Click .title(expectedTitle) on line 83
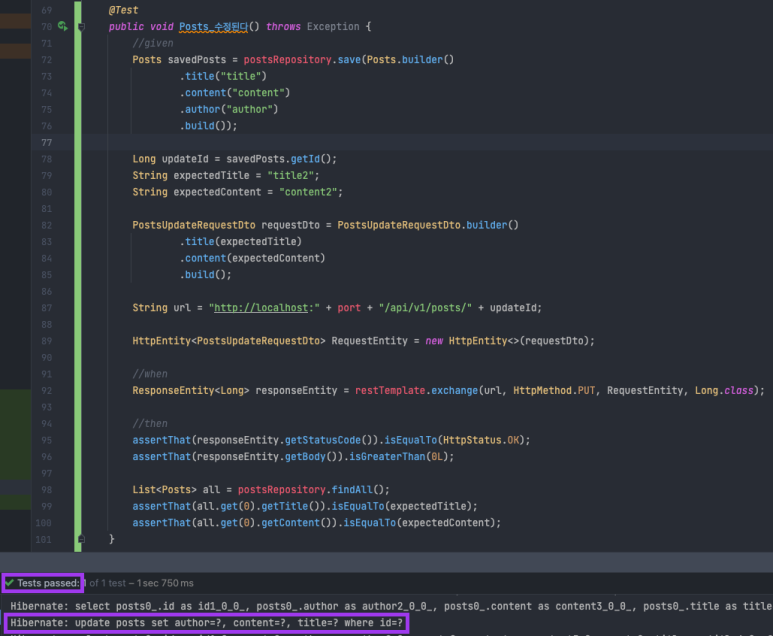Image resolution: width=773 pixels, height=636 pixels. [241, 242]
